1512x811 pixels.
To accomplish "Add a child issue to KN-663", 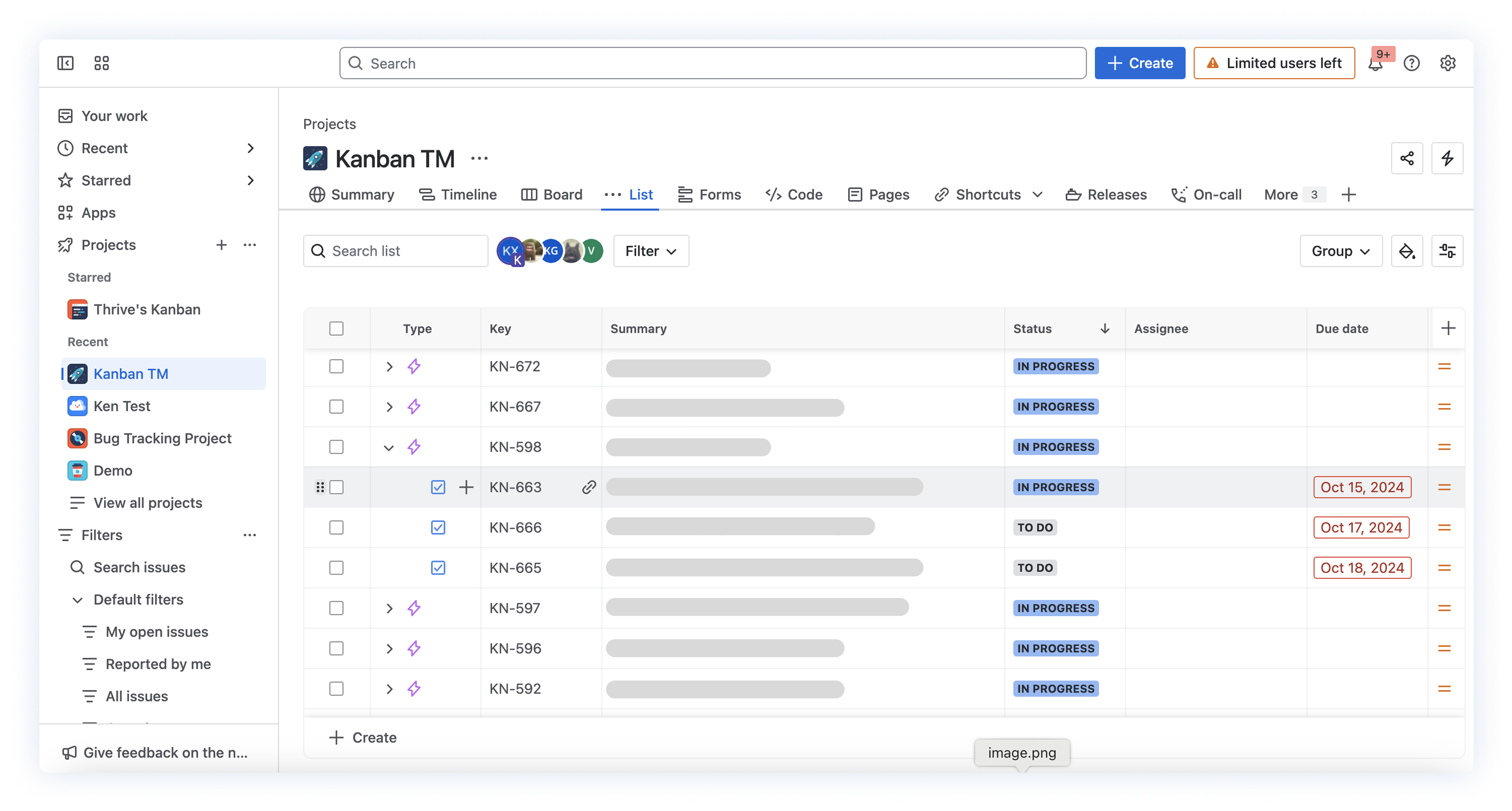I will [466, 487].
